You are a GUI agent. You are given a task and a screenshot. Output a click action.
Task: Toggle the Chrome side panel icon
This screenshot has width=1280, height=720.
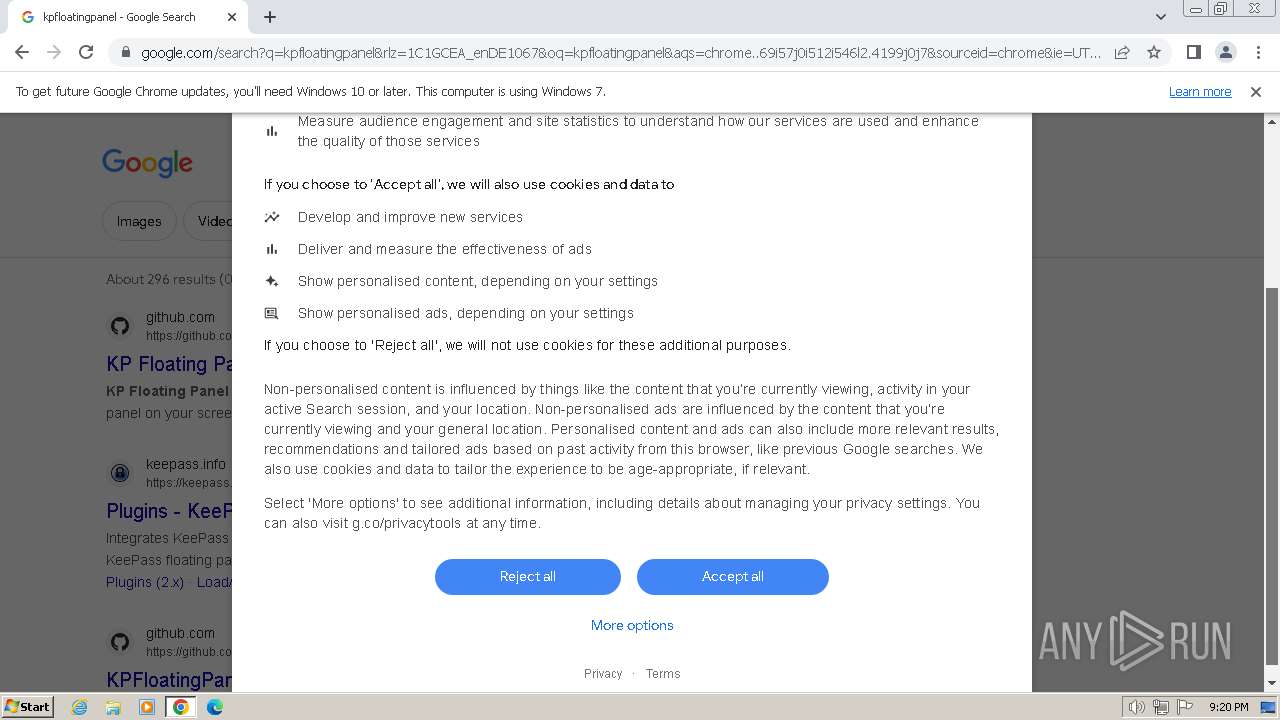click(x=1193, y=53)
